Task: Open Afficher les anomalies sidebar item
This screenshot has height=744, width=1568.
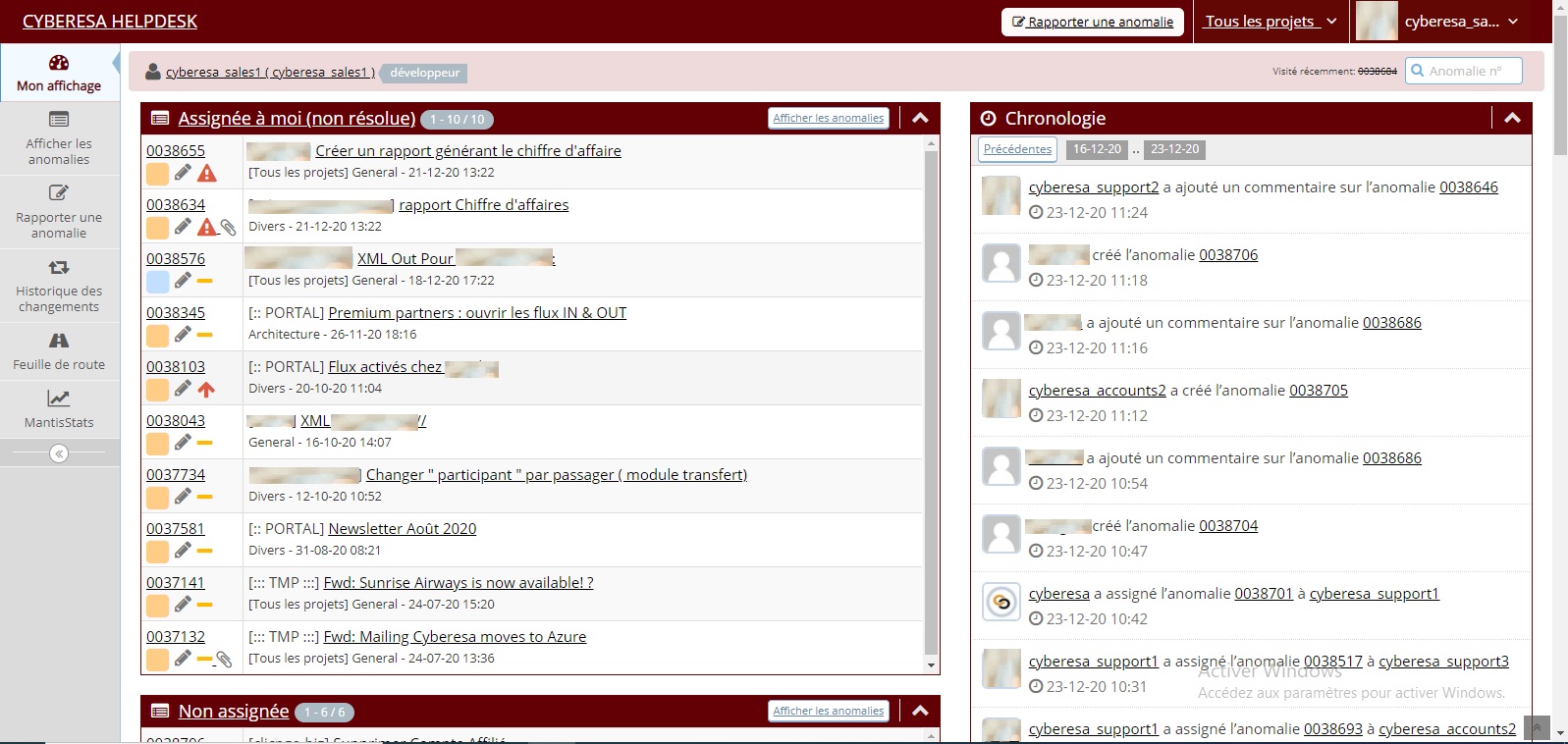Action: coord(59,138)
